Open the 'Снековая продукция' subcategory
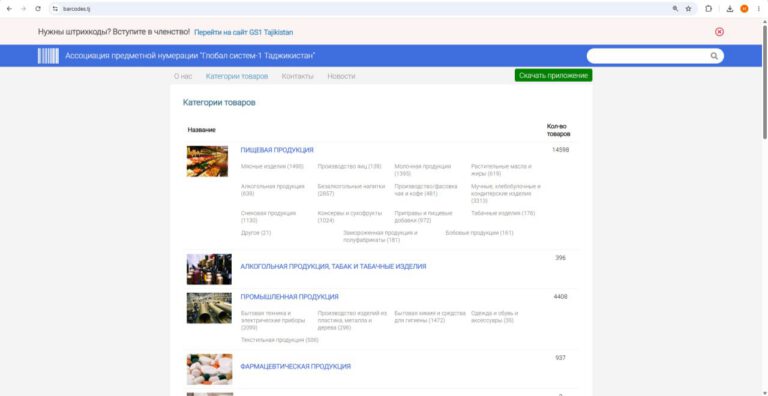The image size is (768, 396). pyautogui.click(x=268, y=217)
